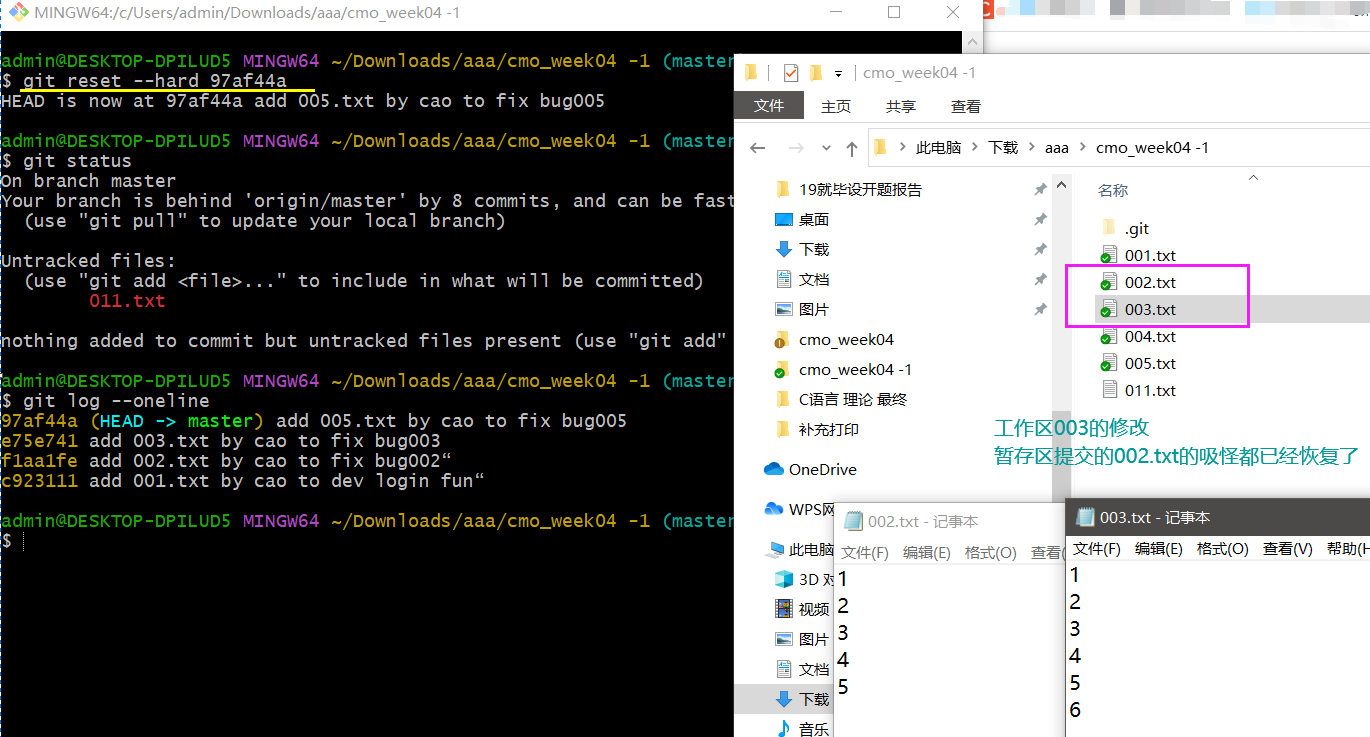This screenshot has width=1370, height=737.
Task: Open 文件(F) menu in 003.txt Notepad
Action: (1097, 549)
